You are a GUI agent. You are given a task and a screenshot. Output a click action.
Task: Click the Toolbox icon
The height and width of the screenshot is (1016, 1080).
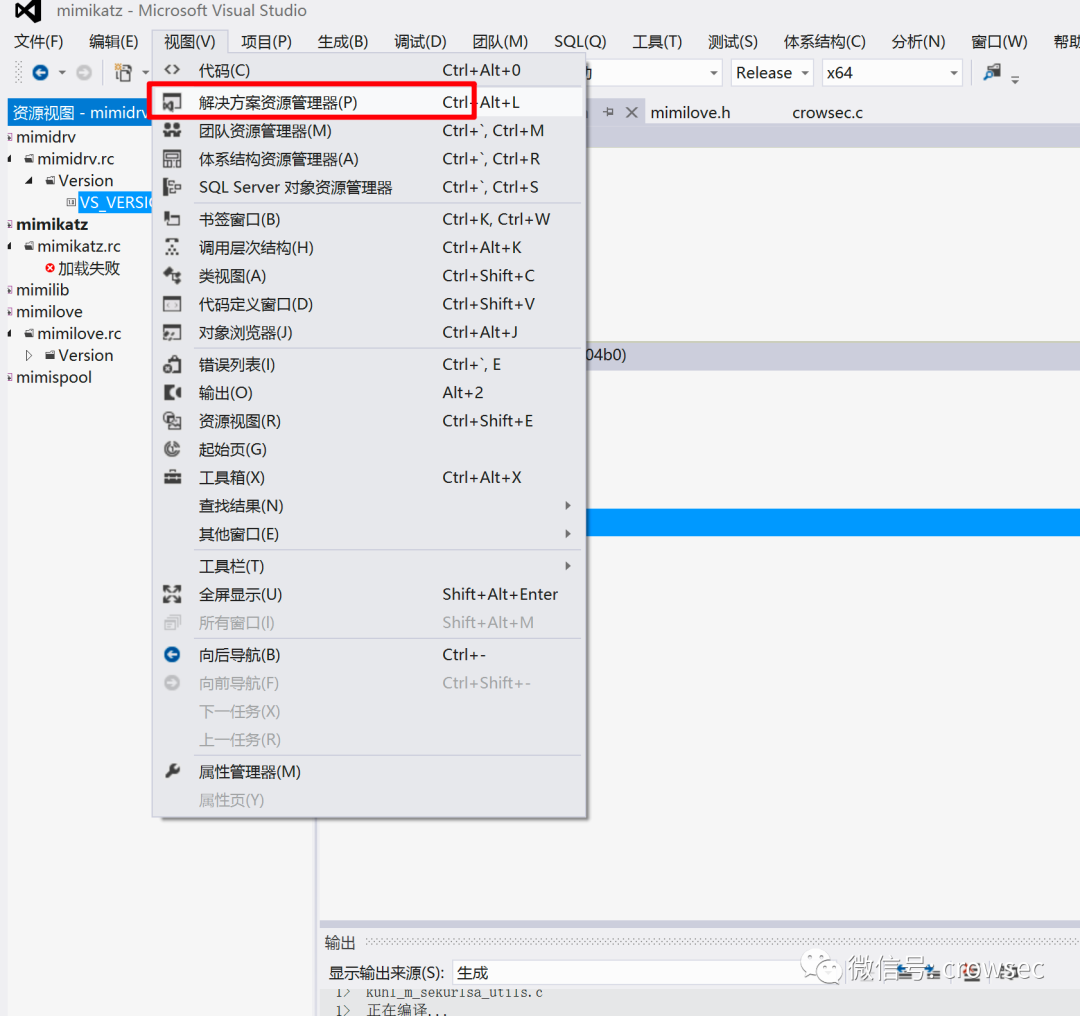172,477
